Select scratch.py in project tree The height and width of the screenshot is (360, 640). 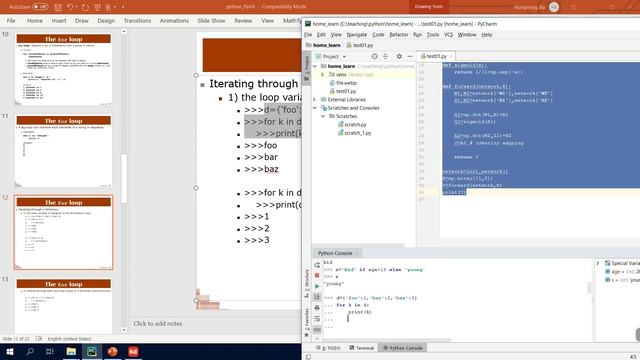click(x=352, y=124)
